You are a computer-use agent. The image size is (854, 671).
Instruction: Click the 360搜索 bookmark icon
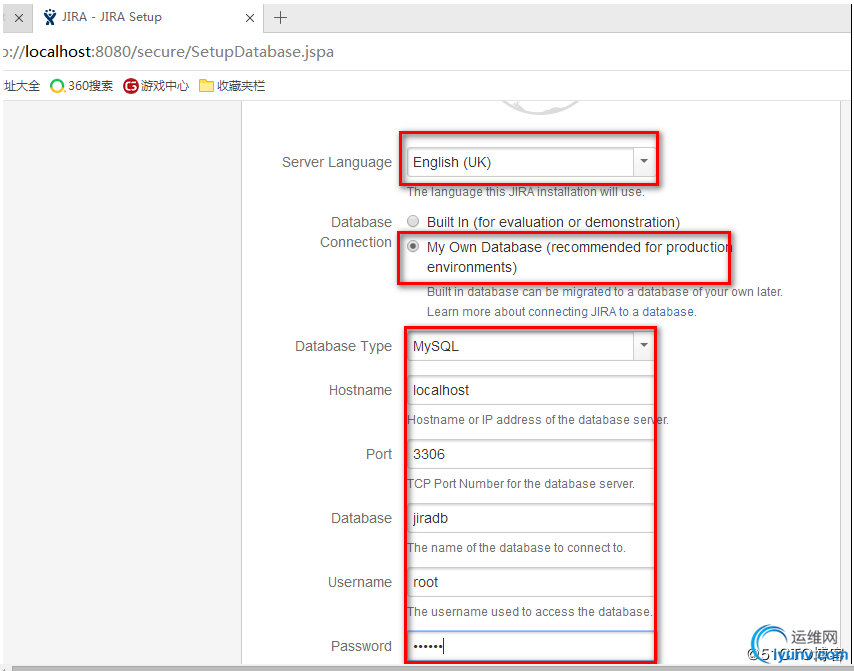pos(57,86)
